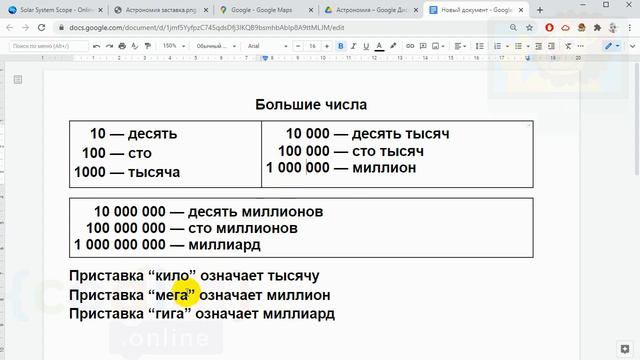Click the vertical scrollbar thumb
The image size is (640, 360).
637,119
